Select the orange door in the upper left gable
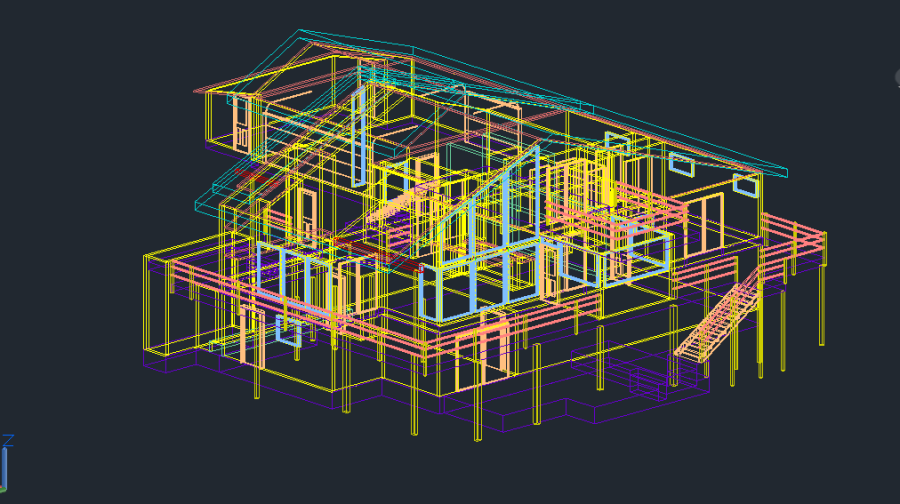 click(241, 122)
